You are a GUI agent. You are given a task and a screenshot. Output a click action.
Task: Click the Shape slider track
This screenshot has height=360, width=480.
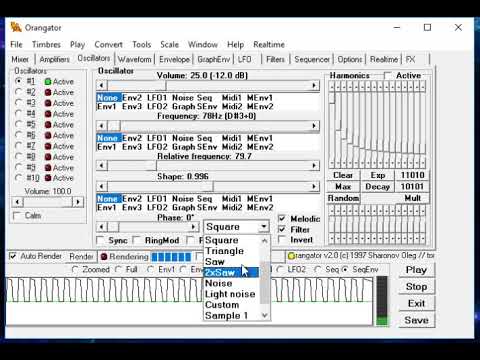208,187
